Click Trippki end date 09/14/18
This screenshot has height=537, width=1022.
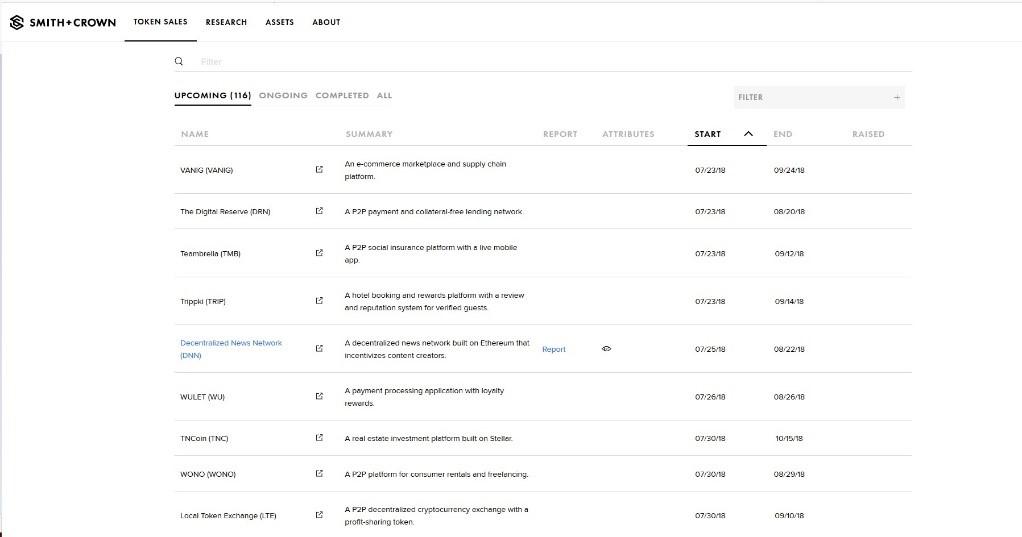coord(789,302)
